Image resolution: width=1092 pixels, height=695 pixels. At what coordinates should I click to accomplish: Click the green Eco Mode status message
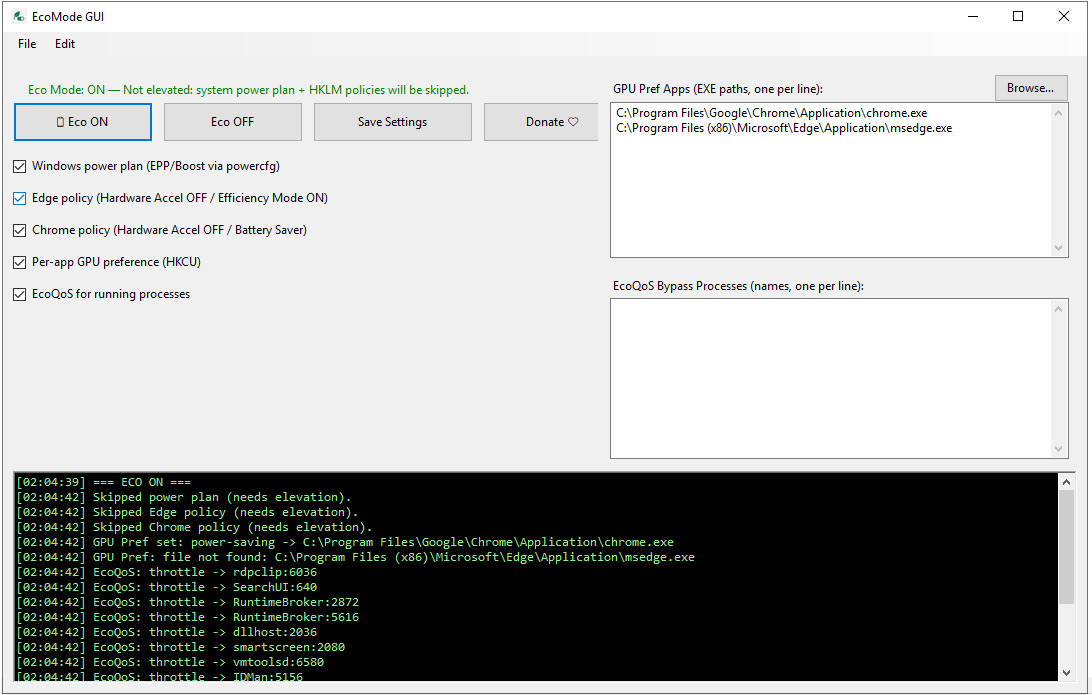pos(249,90)
